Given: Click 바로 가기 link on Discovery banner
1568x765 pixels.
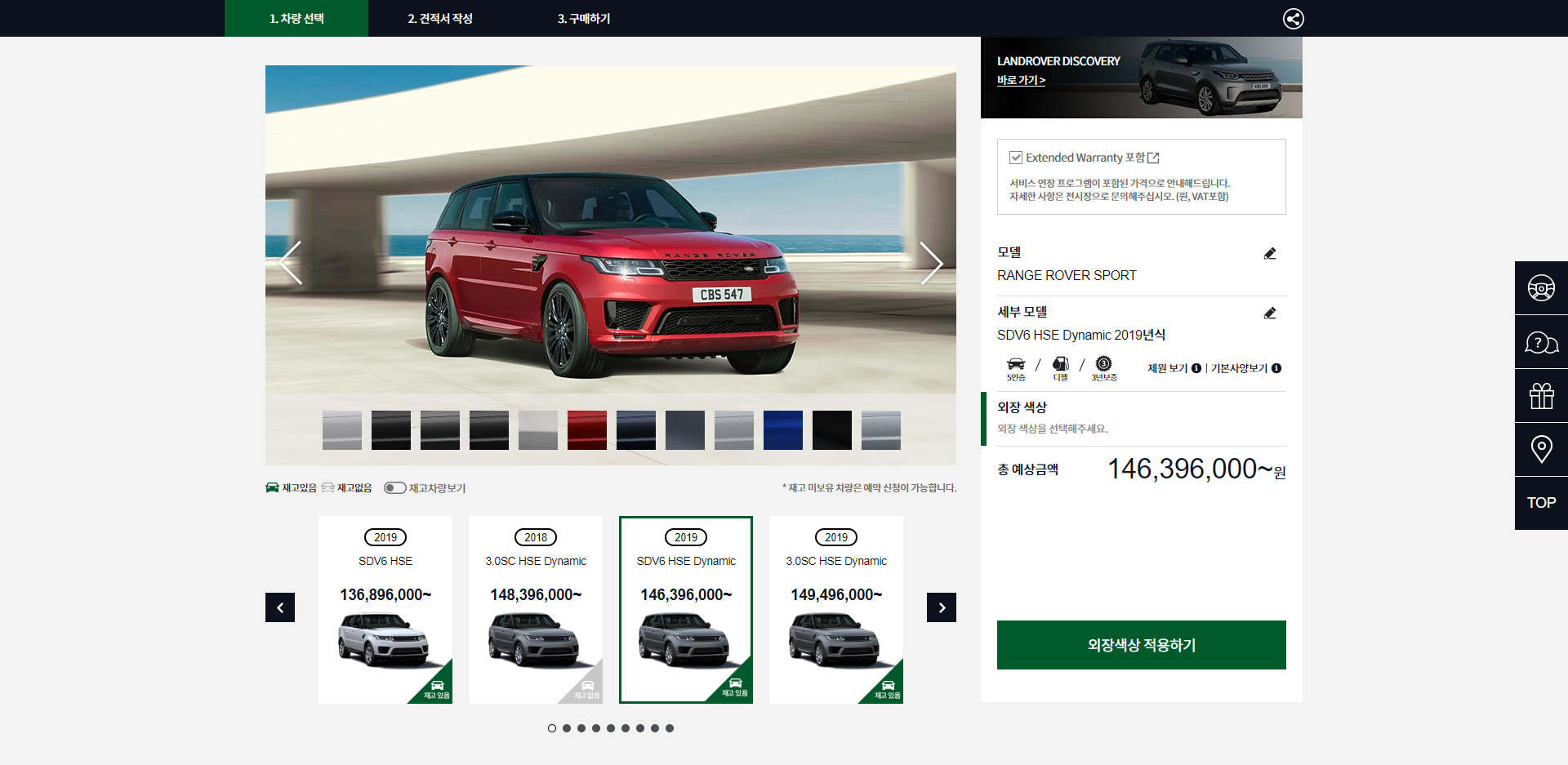Looking at the screenshot, I should click(x=1021, y=80).
